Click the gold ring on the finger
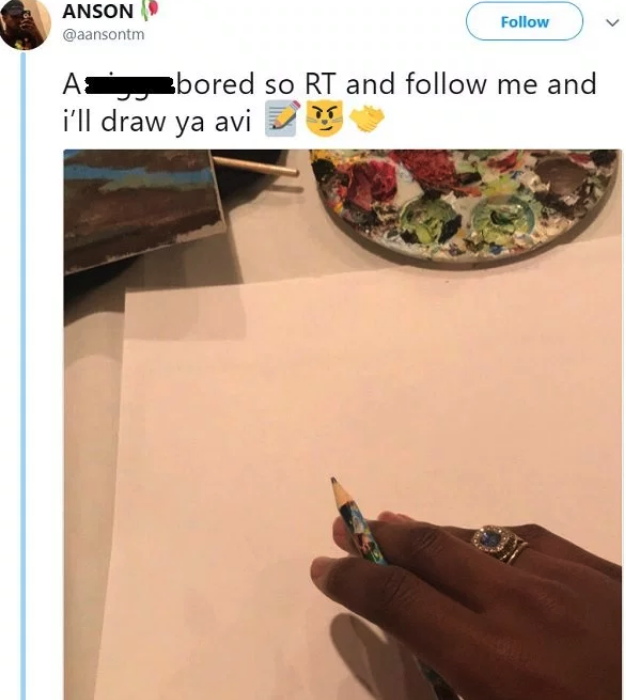The height and width of the screenshot is (700, 626). pos(497,543)
